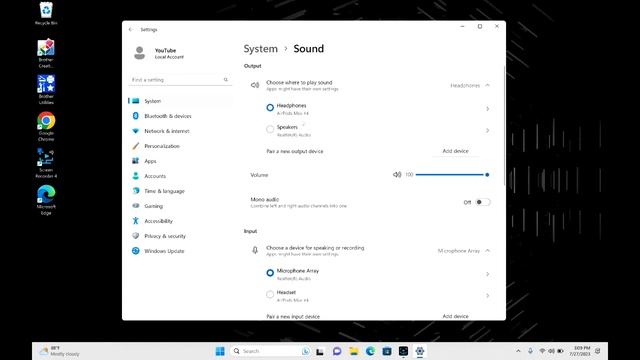Open Accessibility settings
Screen dimensions: 640x360
click(x=180, y=221)
